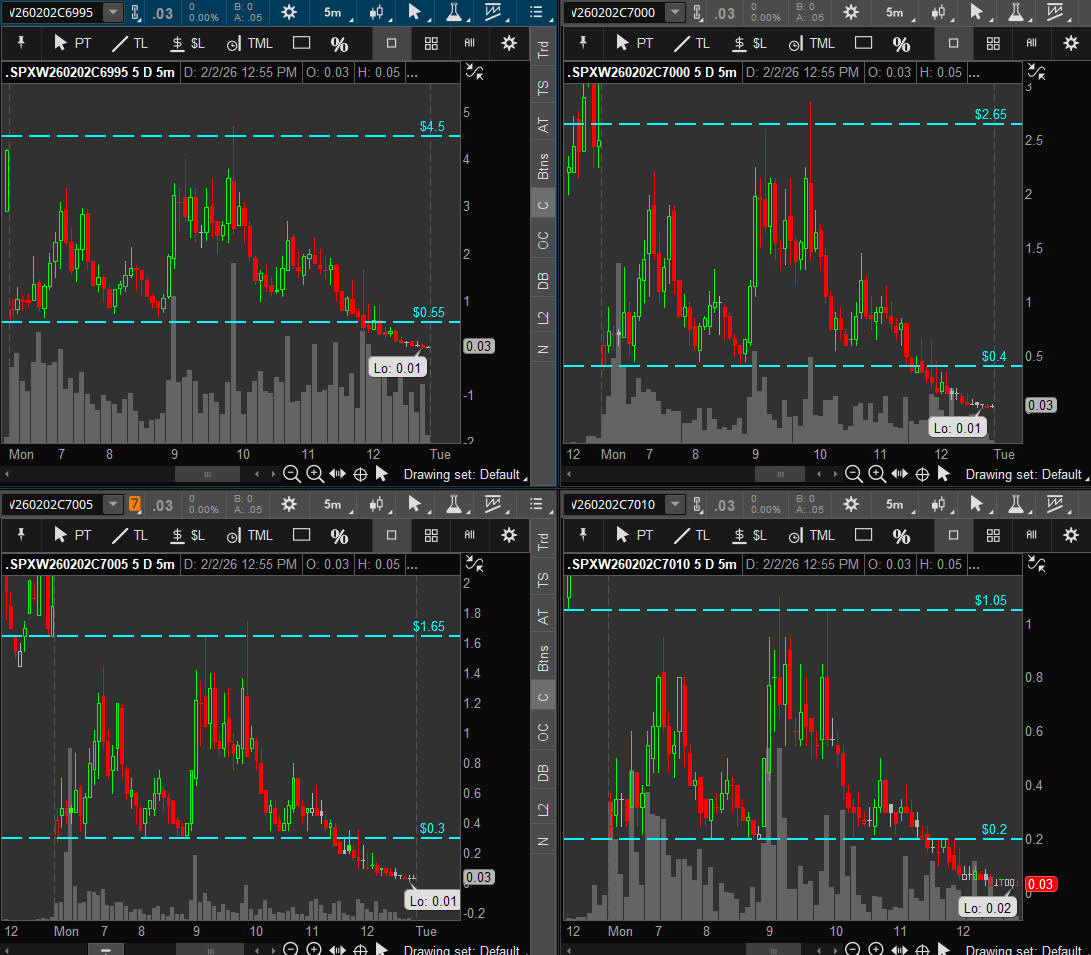Select the TL trendline tool in C6995 panel
The image size is (1091, 955).
pos(130,44)
